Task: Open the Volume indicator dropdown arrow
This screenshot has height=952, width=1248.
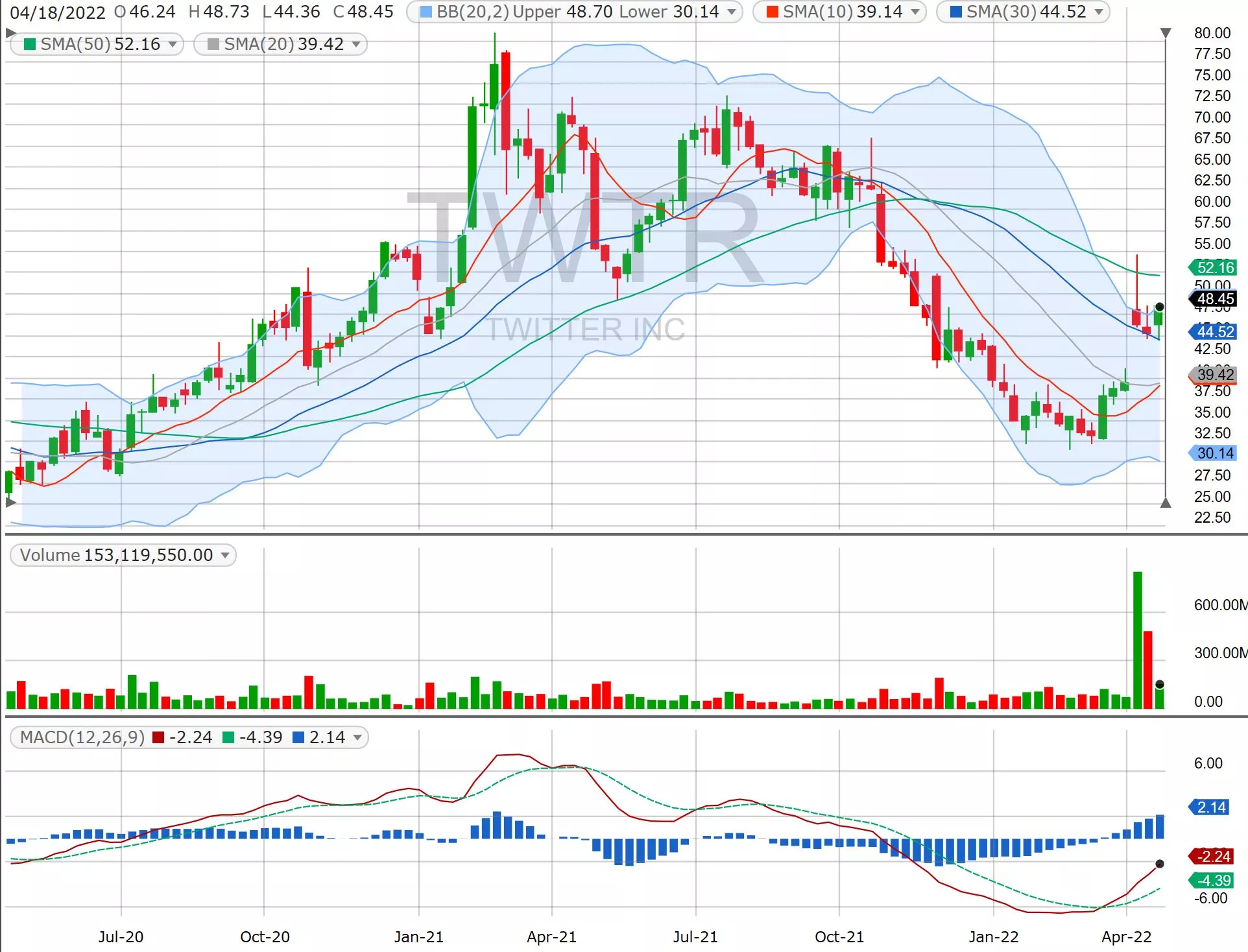Action: (x=225, y=555)
